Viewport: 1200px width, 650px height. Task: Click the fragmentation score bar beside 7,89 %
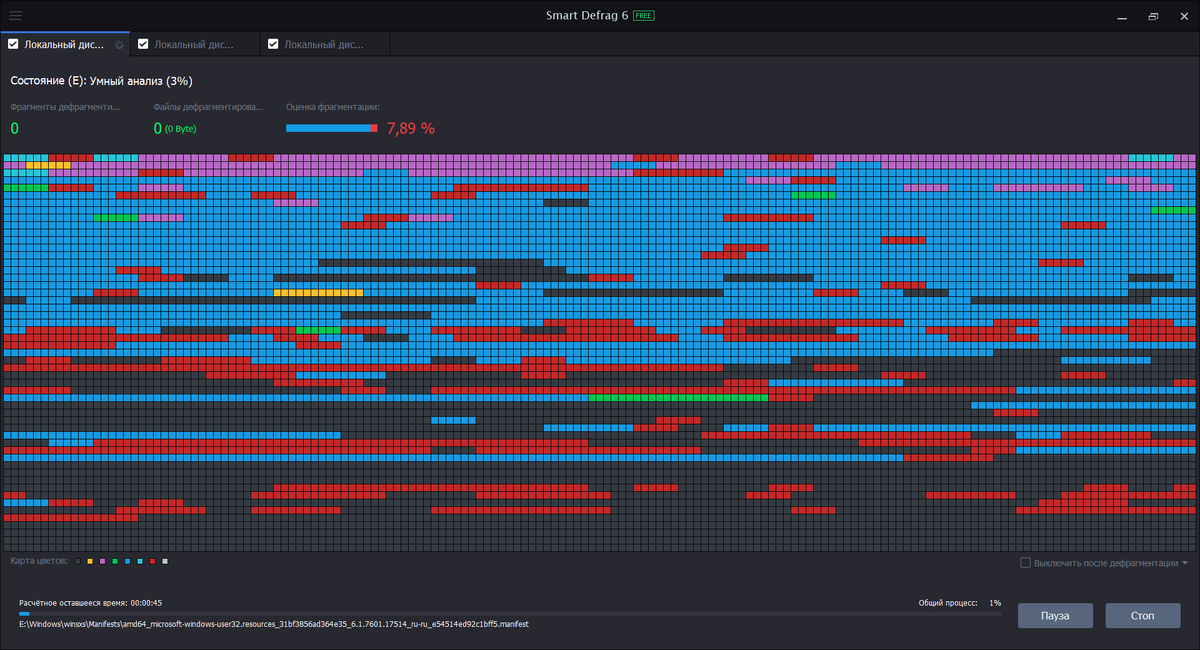pyautogui.click(x=332, y=128)
